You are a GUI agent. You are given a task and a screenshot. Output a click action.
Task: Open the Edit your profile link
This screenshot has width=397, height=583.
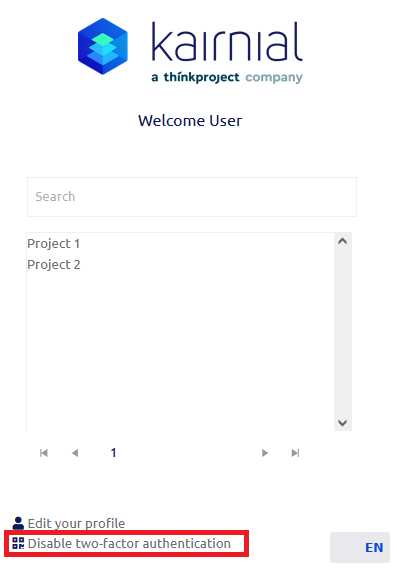coord(76,524)
